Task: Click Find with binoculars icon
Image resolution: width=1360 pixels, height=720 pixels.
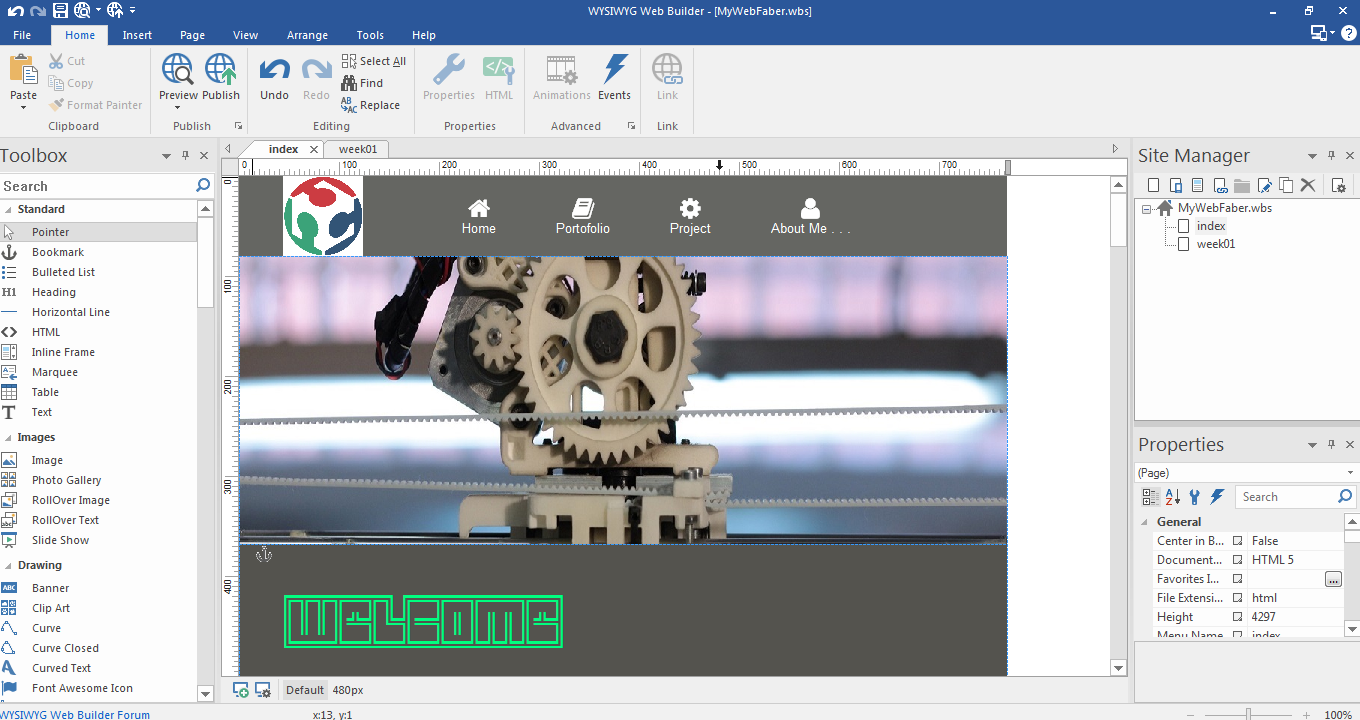Action: click(362, 83)
